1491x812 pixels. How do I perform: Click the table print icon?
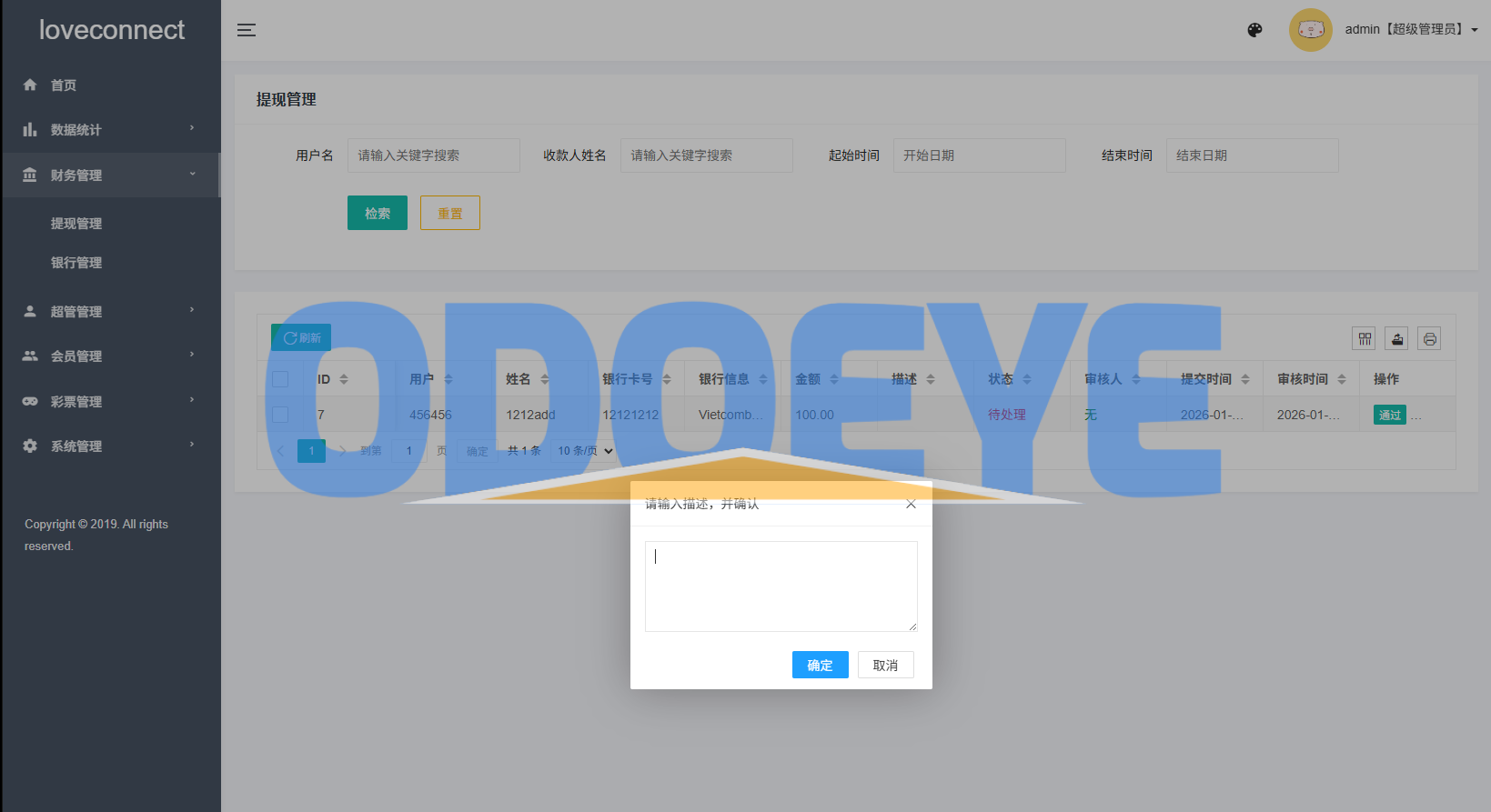click(x=1429, y=339)
